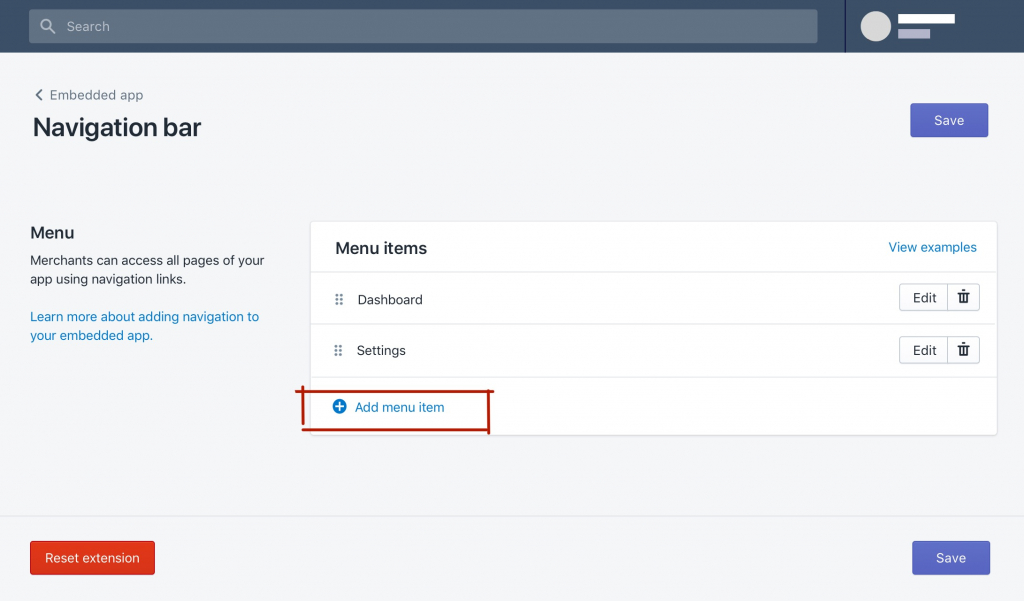Click the Reset extension button
Image resolution: width=1024 pixels, height=601 pixels.
[x=92, y=558]
